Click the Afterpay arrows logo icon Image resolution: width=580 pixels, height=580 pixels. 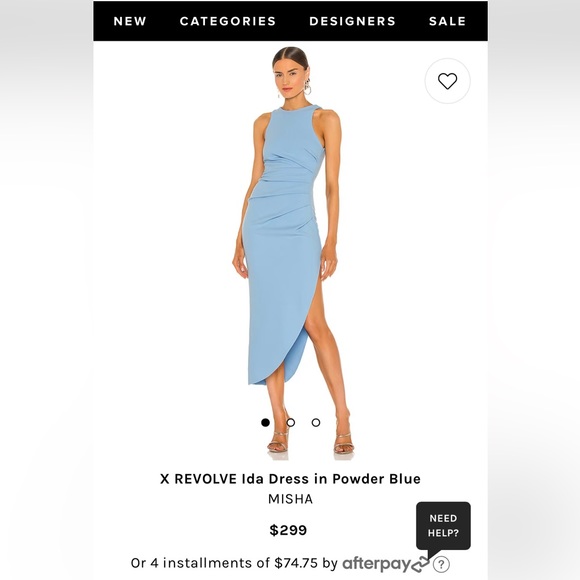point(420,564)
